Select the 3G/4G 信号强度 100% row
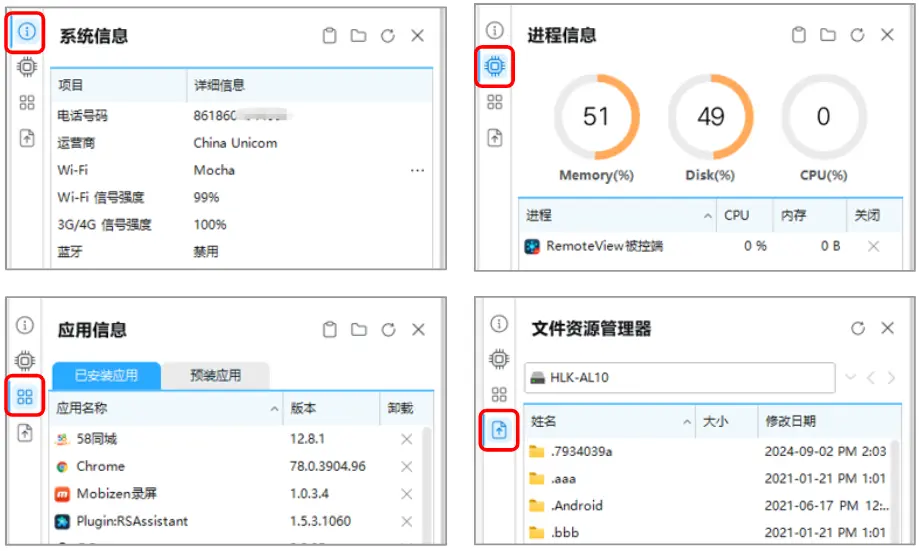The width and height of the screenshot is (919, 551). point(241,225)
